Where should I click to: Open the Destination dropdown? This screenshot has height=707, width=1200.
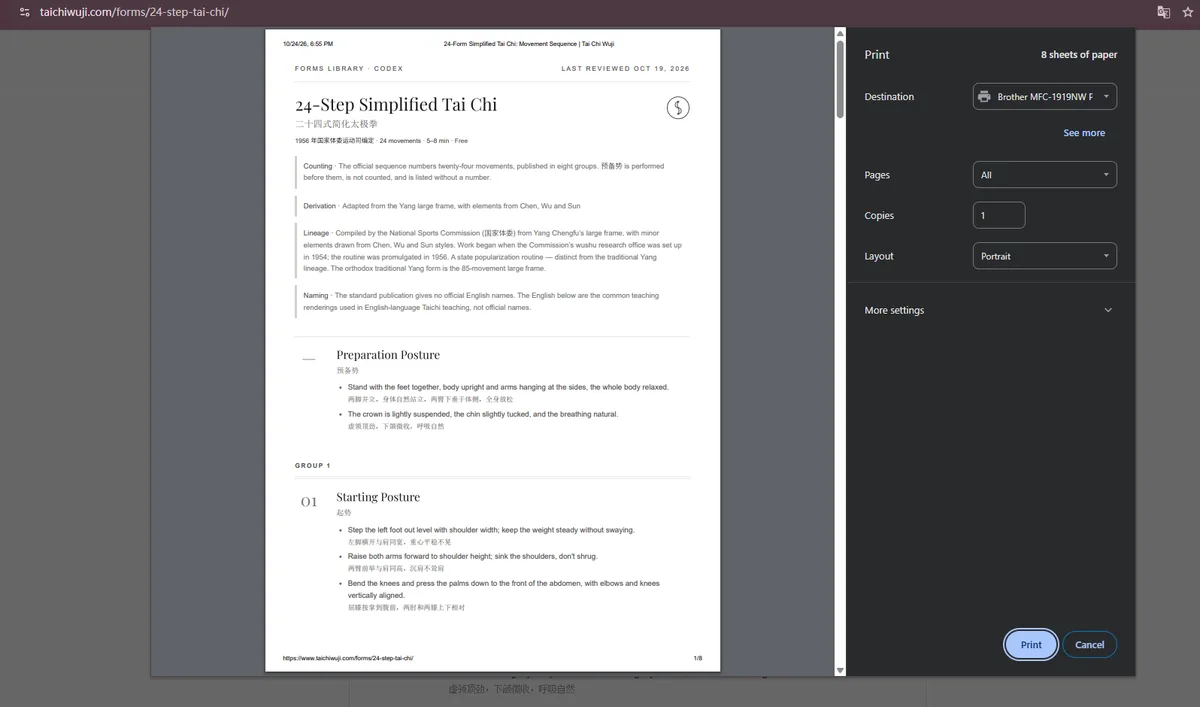point(1045,97)
